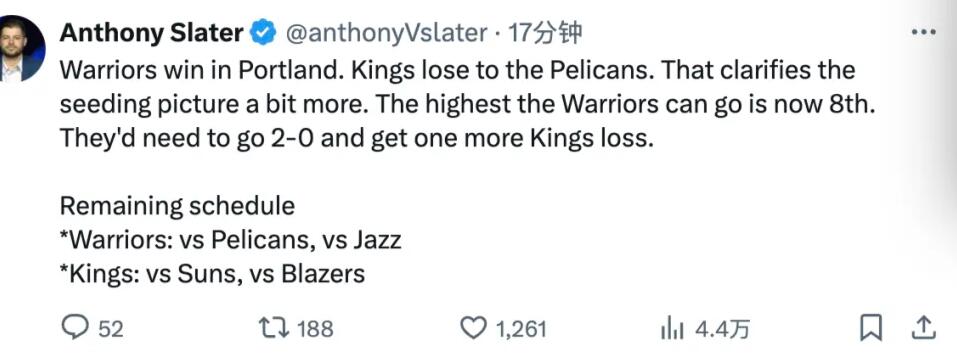Click the 17分钟 timestamp
957x361 pixels.
[x=545, y=33]
